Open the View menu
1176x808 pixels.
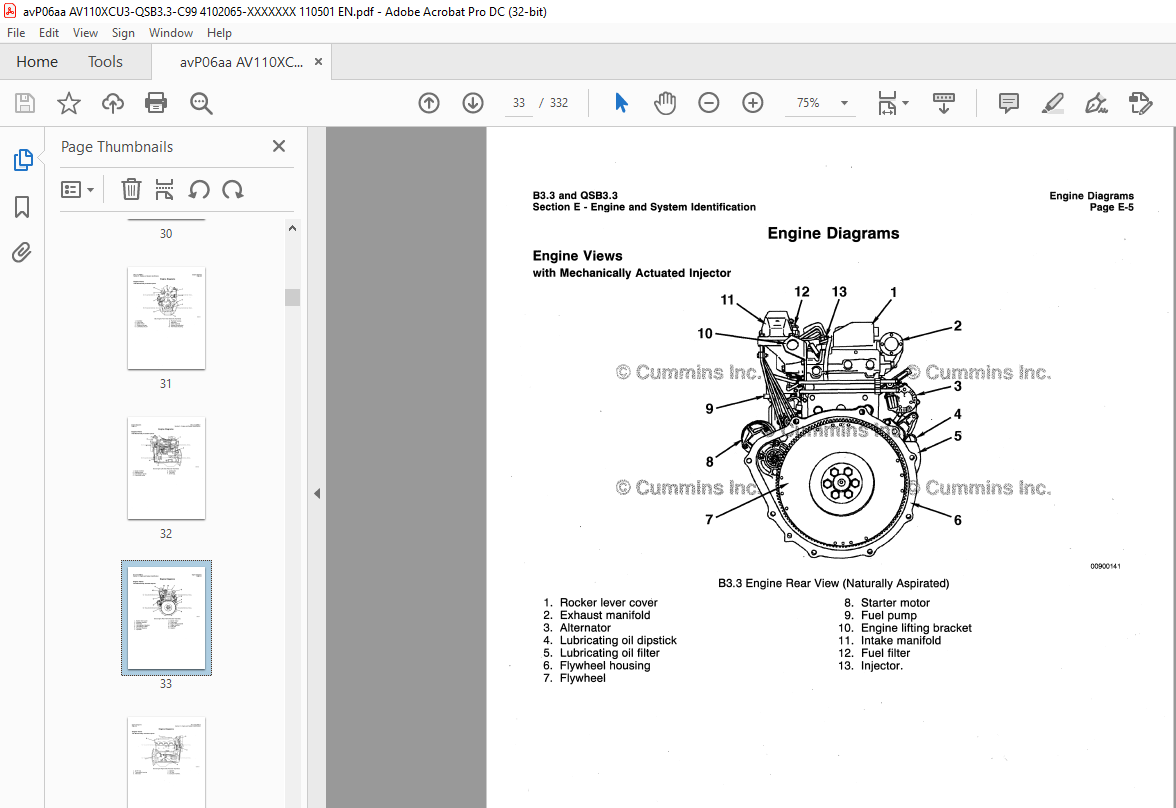85,33
